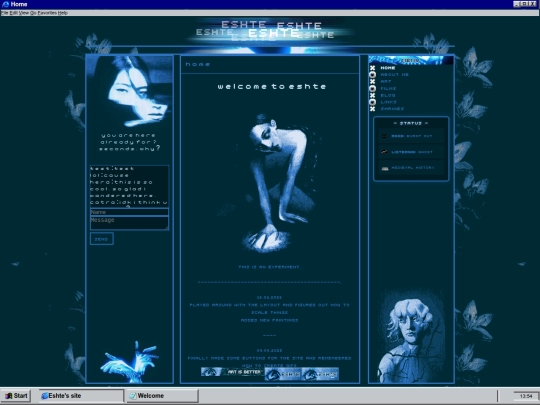Click the O heart icon beside About Me
Viewport: 540px width, 405px height.
point(372,75)
